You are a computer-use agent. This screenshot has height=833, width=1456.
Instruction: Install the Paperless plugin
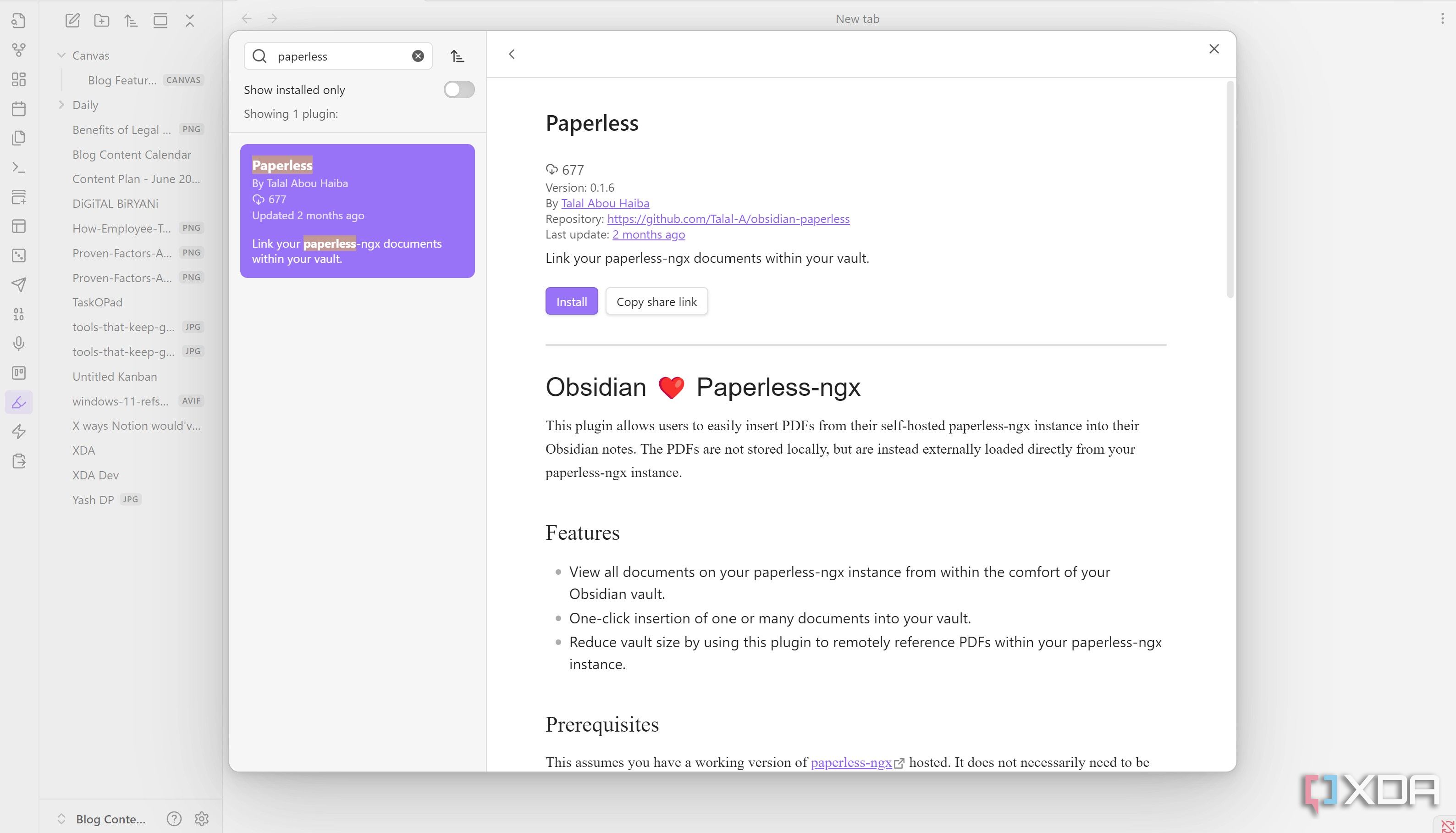pyautogui.click(x=572, y=301)
